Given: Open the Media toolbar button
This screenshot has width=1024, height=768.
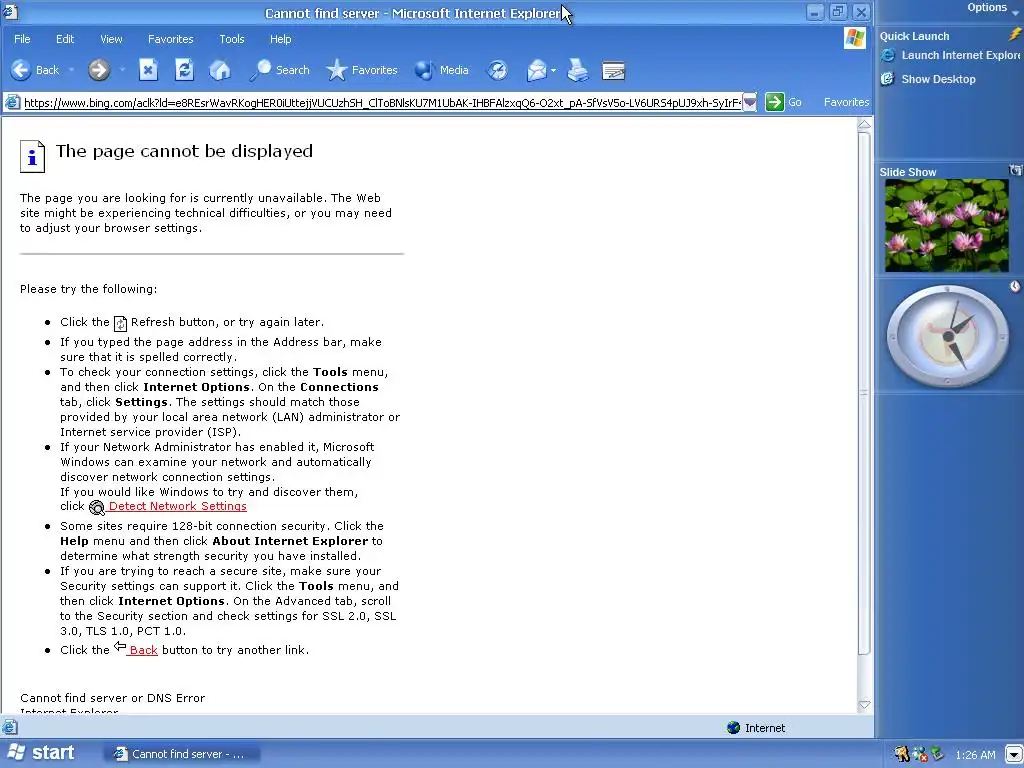Looking at the screenshot, I should (442, 70).
